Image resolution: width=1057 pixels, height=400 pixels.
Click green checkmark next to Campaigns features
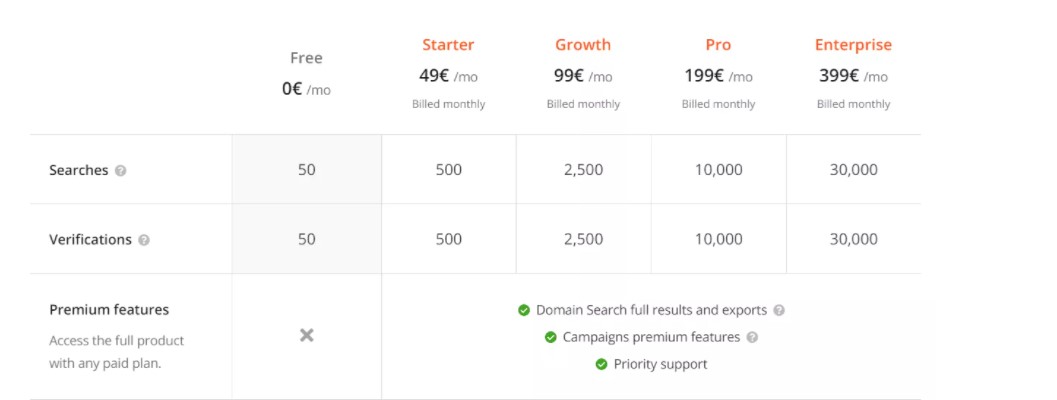point(551,337)
